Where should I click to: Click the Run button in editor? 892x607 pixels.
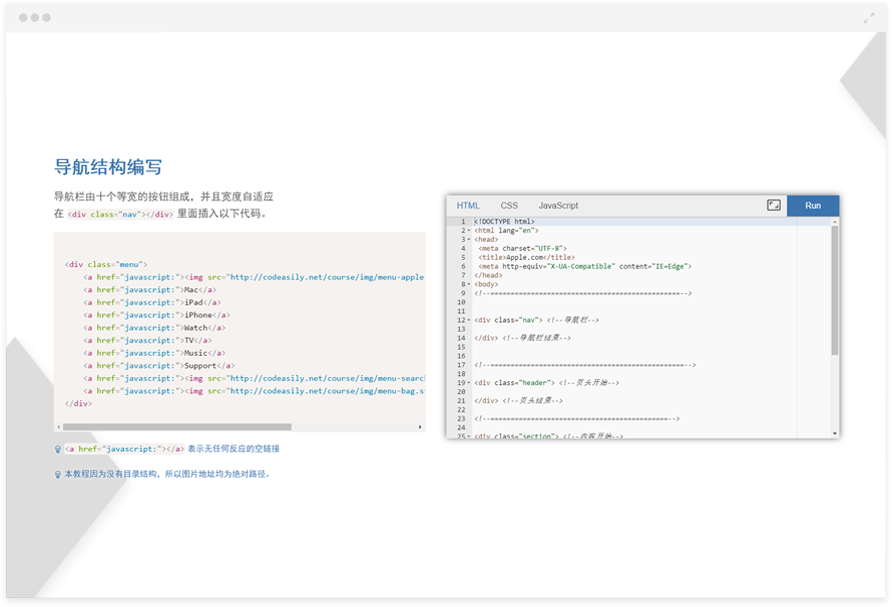click(812, 205)
